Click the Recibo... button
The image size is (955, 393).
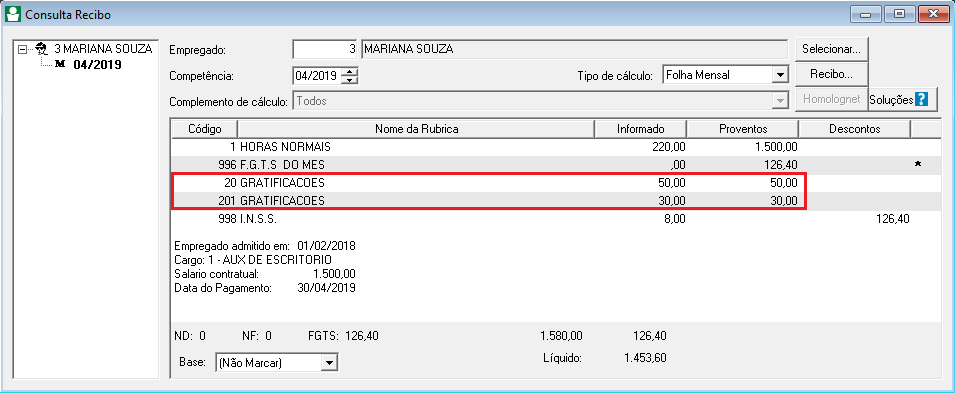click(831, 75)
